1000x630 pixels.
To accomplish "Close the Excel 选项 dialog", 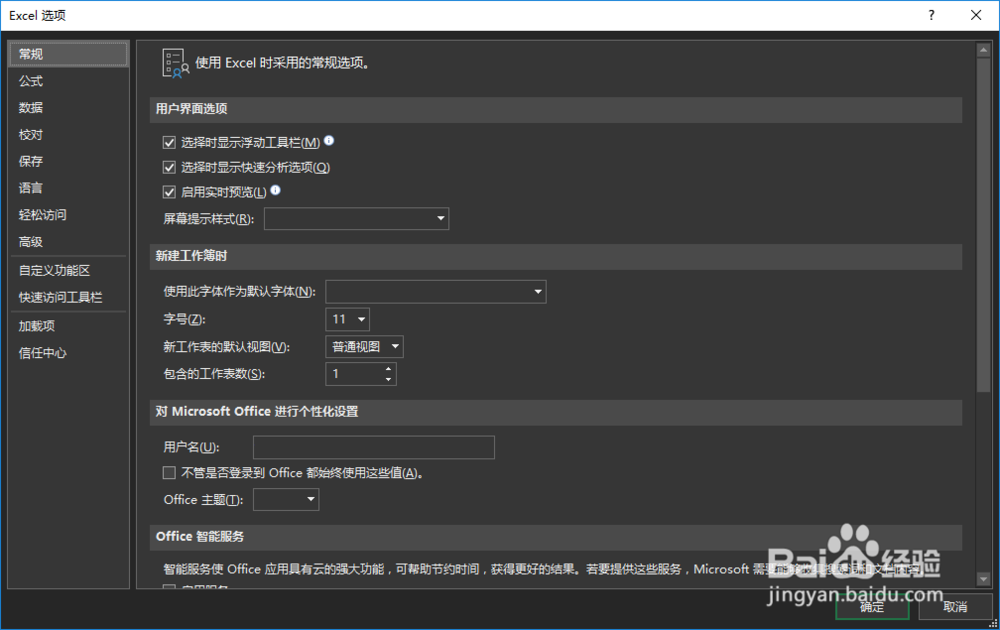I will pos(976,15).
